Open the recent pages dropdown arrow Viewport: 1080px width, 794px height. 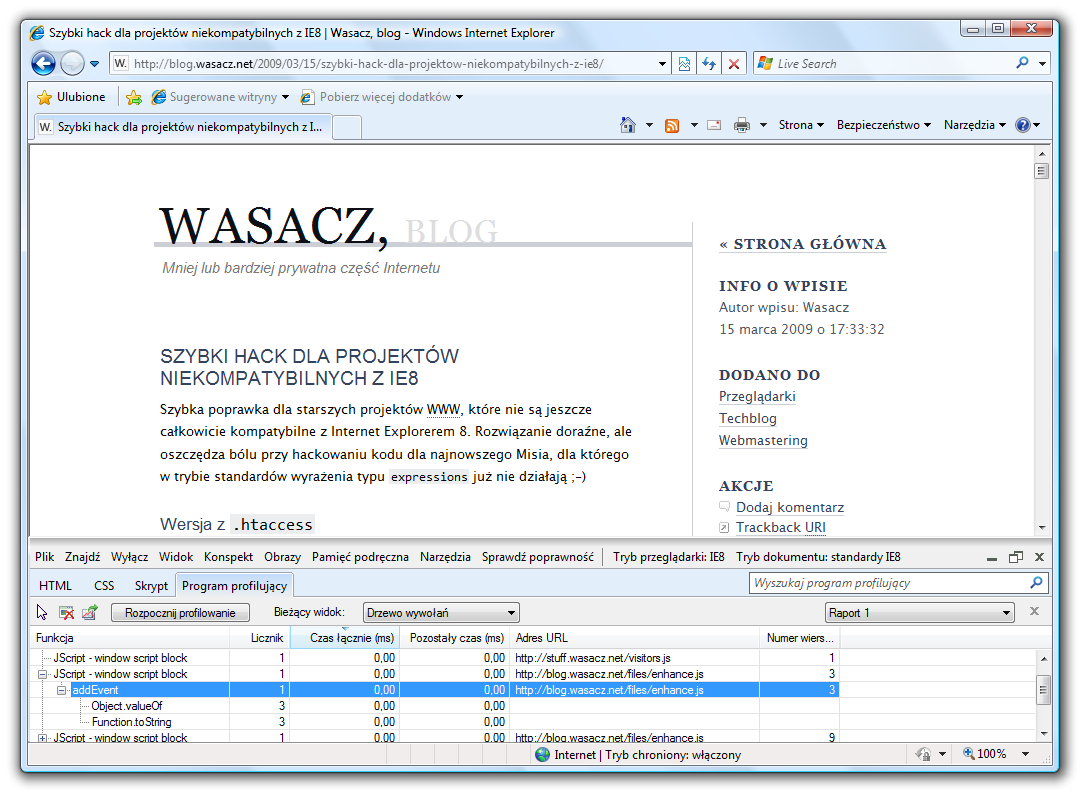[x=94, y=64]
